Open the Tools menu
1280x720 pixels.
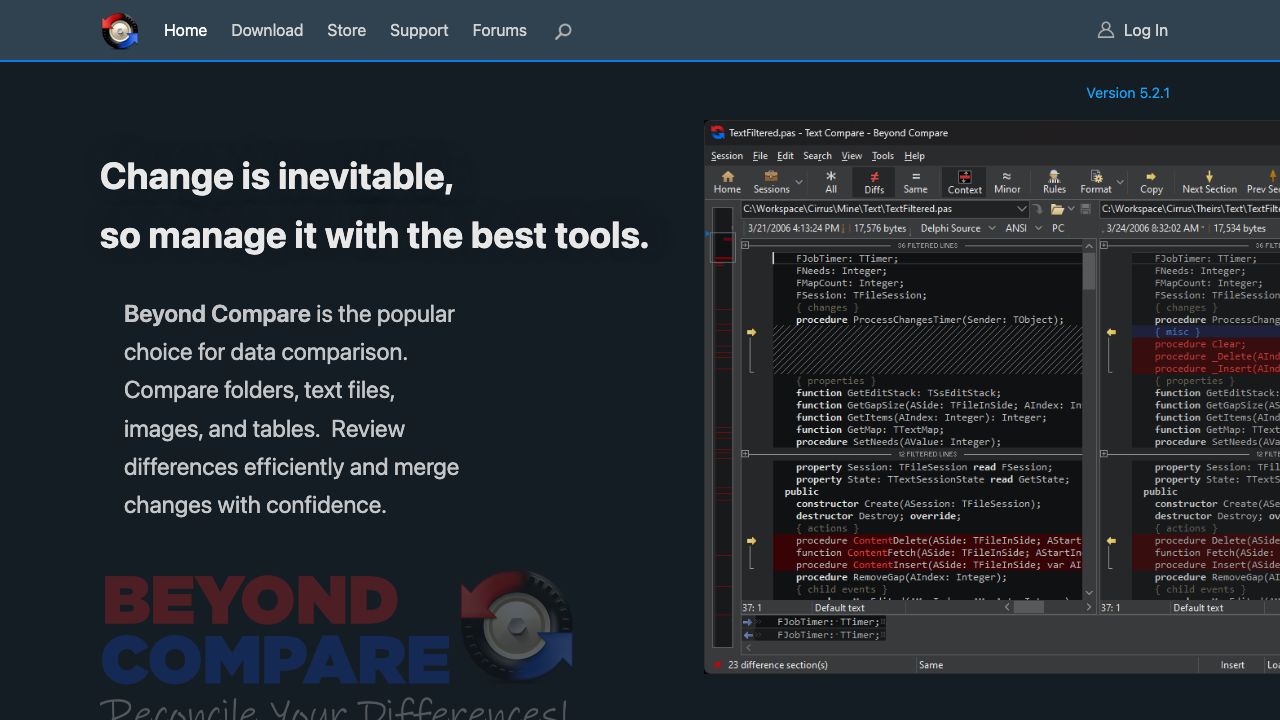[883, 156]
